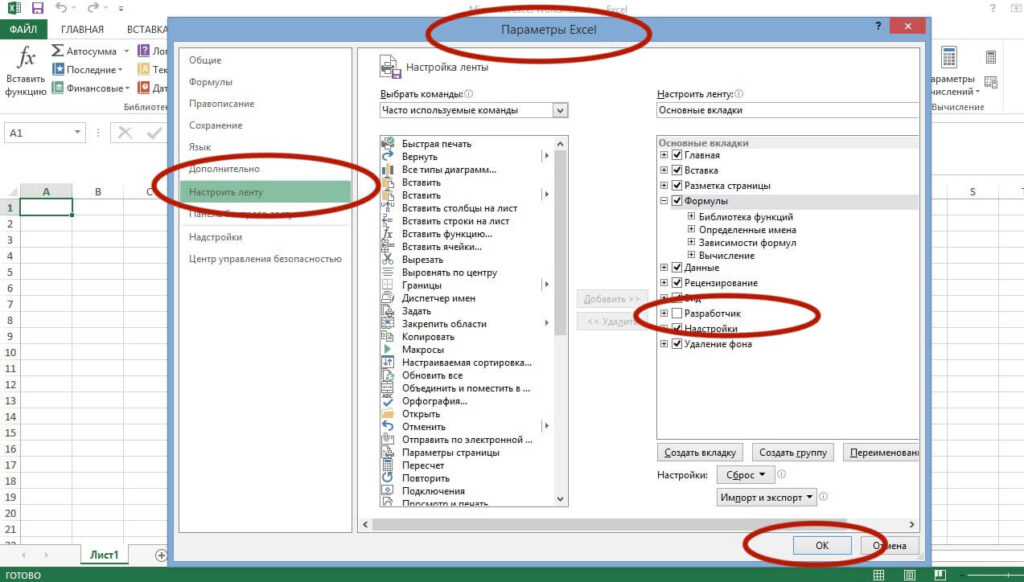Open the Сброс reset dropdown

pos(744,475)
